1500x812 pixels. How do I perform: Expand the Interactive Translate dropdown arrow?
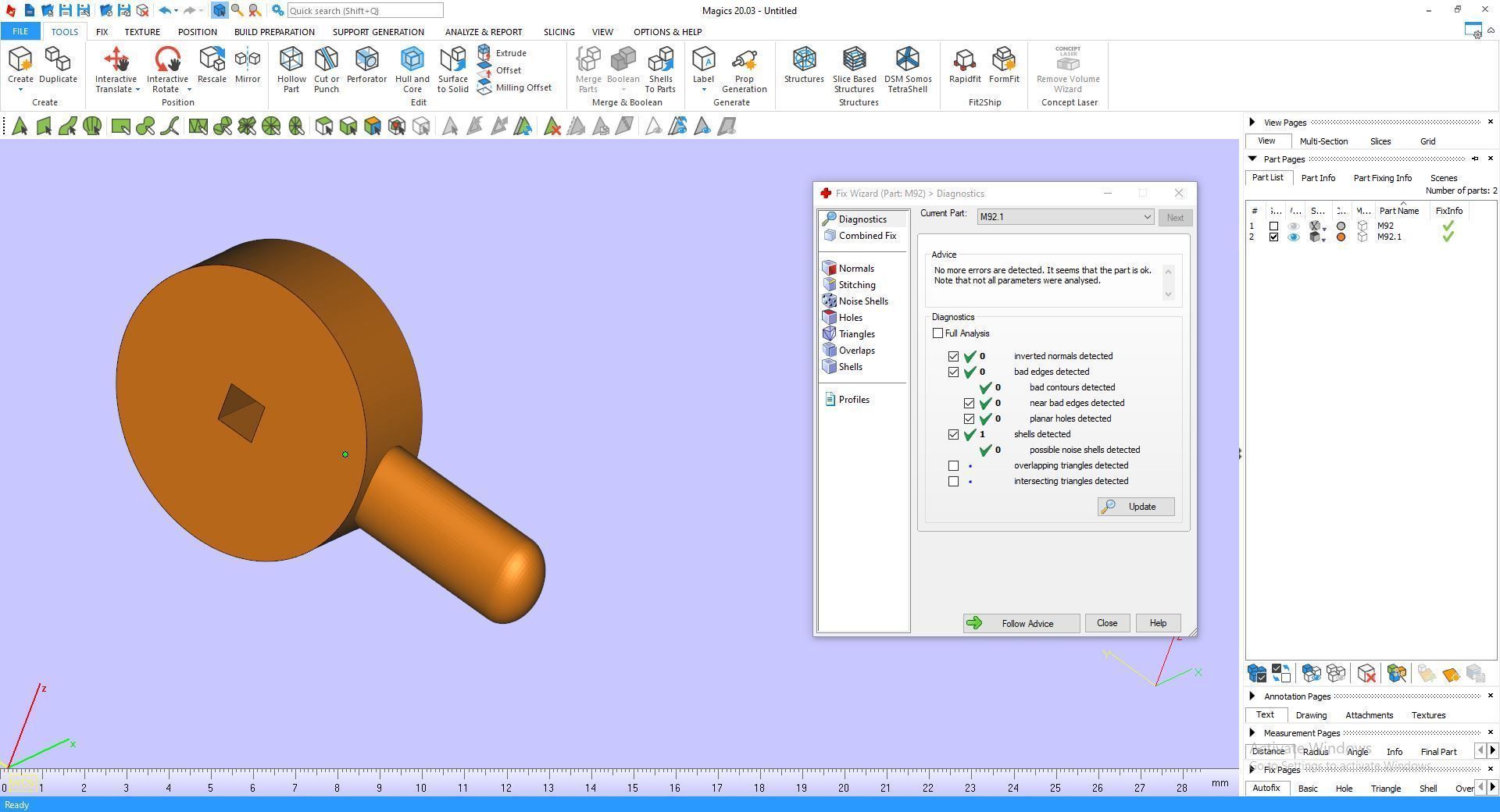coord(137,89)
